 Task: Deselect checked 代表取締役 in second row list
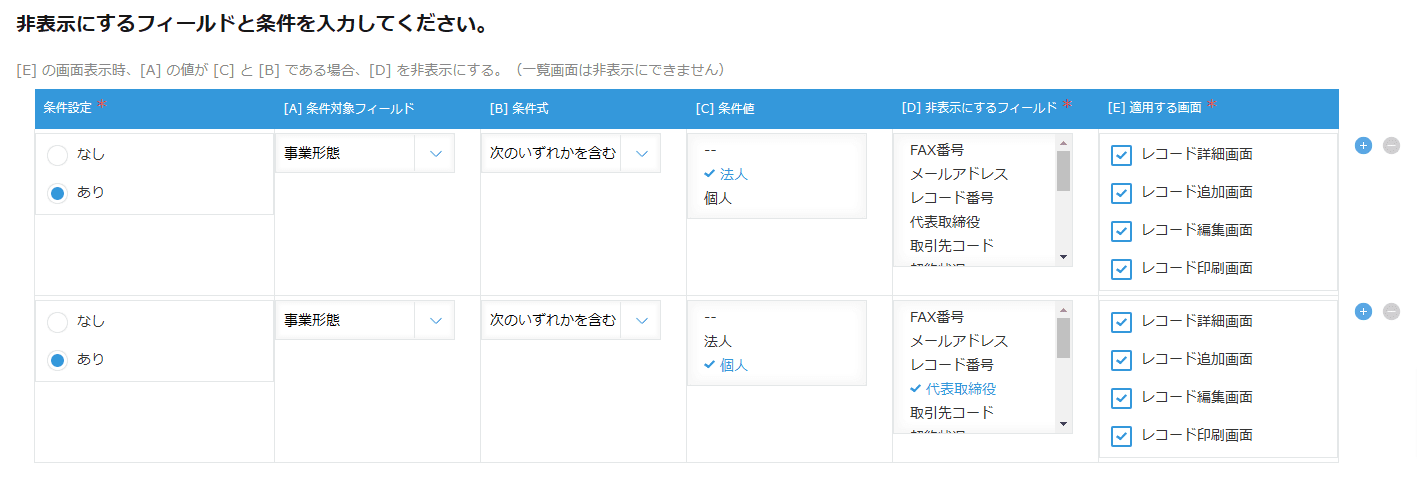(x=953, y=389)
